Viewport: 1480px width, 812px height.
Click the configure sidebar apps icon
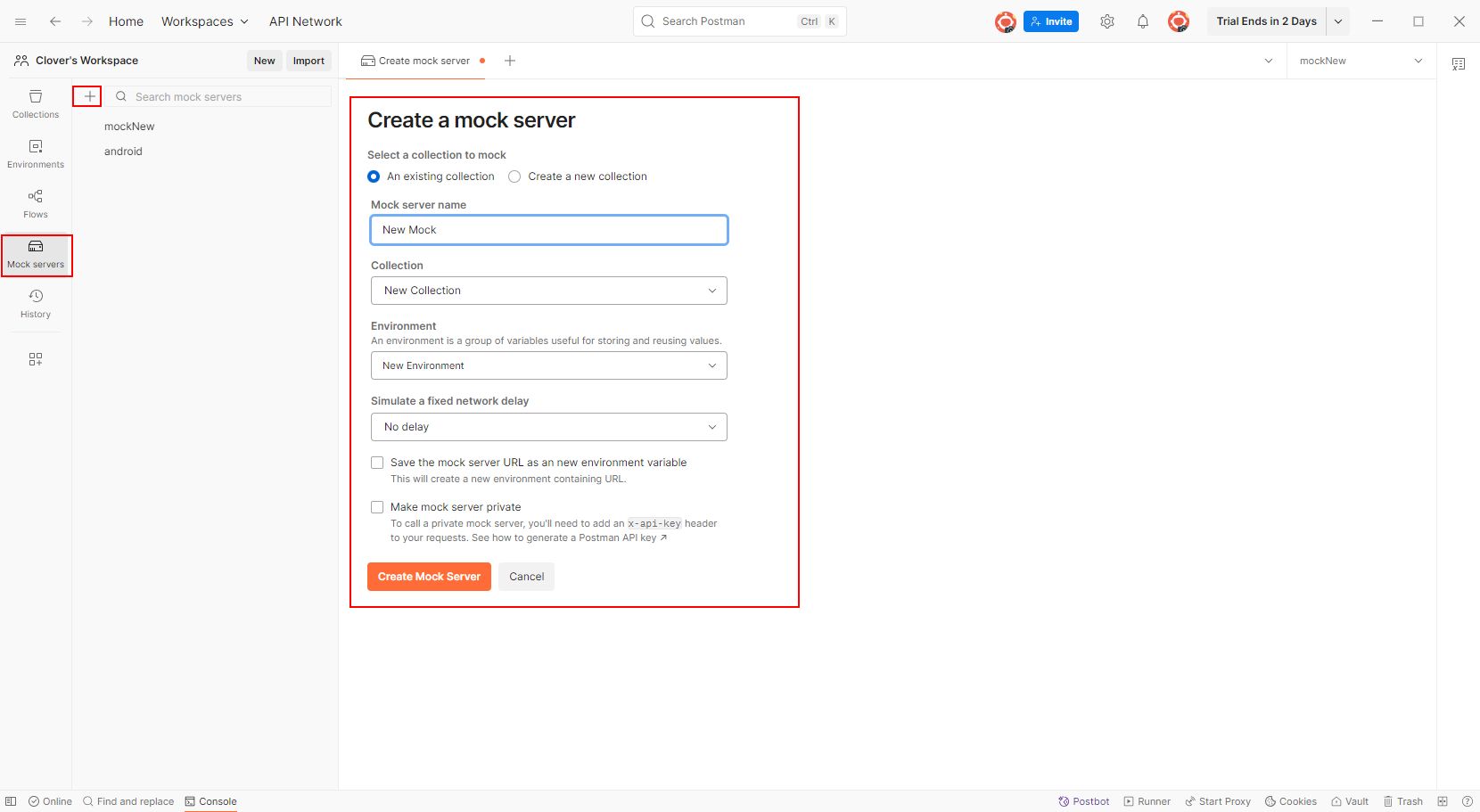point(36,359)
